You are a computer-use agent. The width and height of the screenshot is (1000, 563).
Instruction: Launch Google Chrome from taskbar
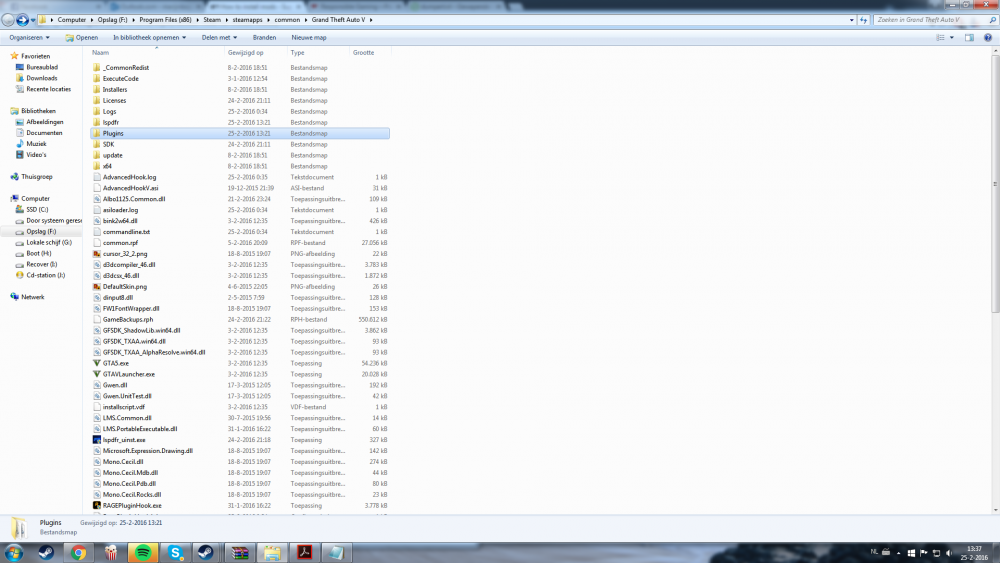(x=78, y=553)
